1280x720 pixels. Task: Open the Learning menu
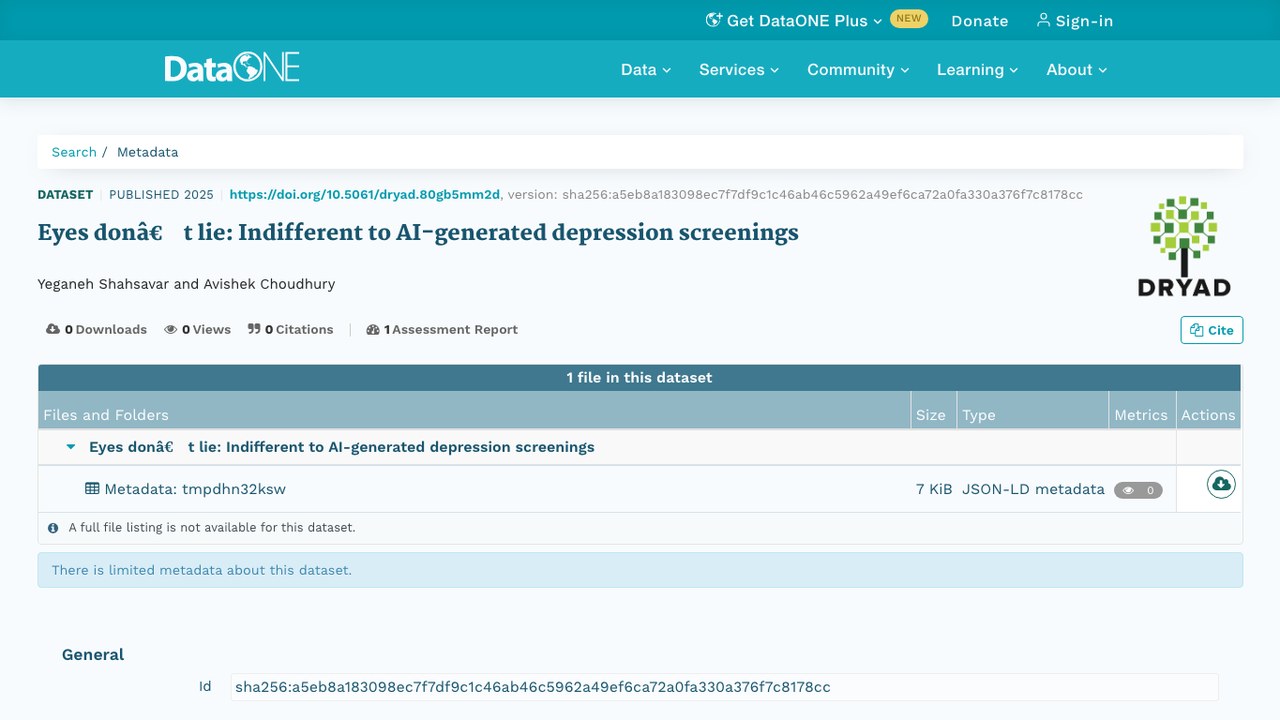click(x=977, y=69)
